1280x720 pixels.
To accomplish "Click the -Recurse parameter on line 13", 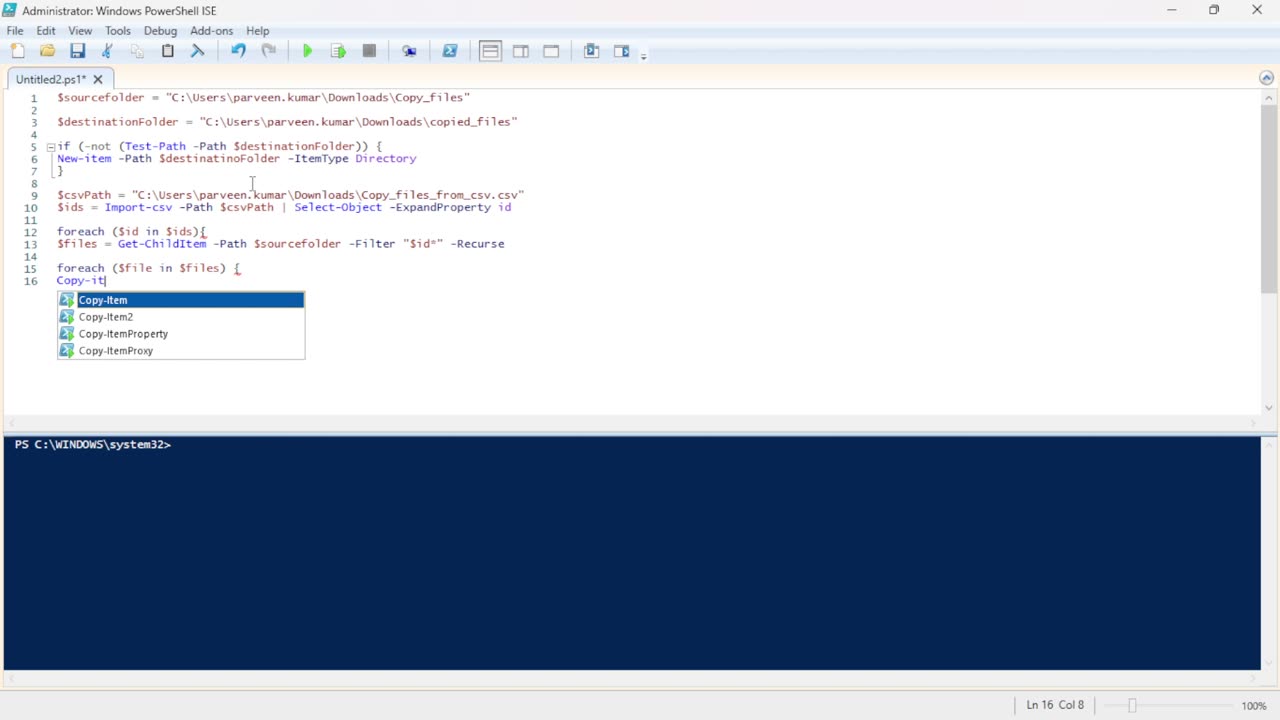I will (477, 244).
